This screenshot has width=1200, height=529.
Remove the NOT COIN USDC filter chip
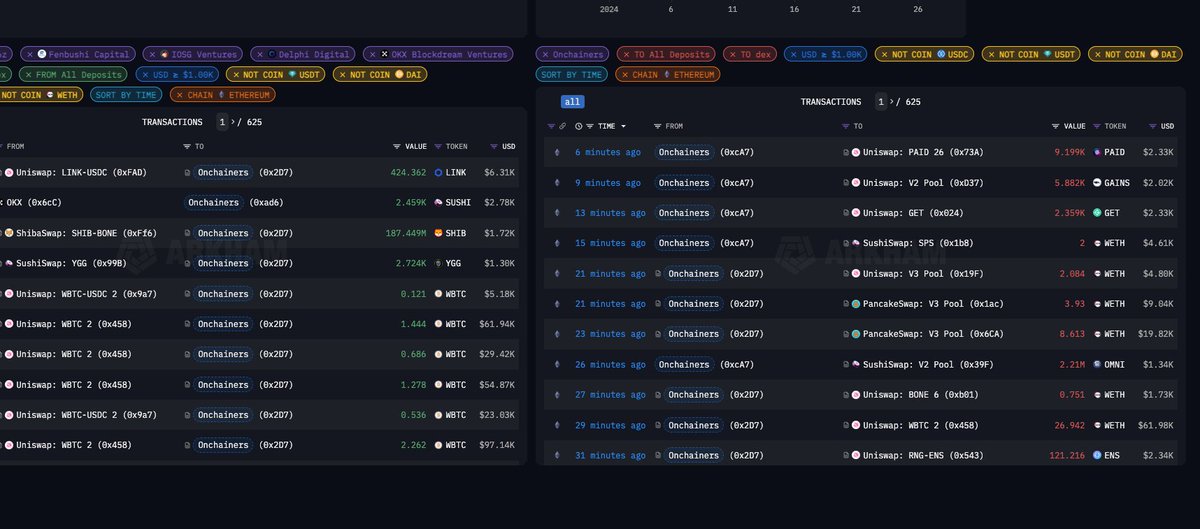pos(883,54)
